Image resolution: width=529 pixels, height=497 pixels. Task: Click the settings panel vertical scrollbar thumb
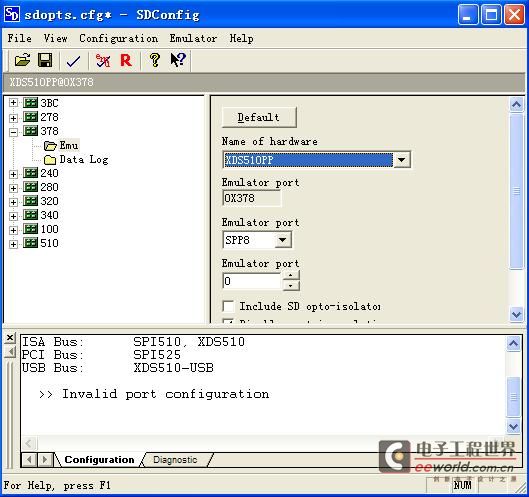pyautogui.click(x=517, y=191)
